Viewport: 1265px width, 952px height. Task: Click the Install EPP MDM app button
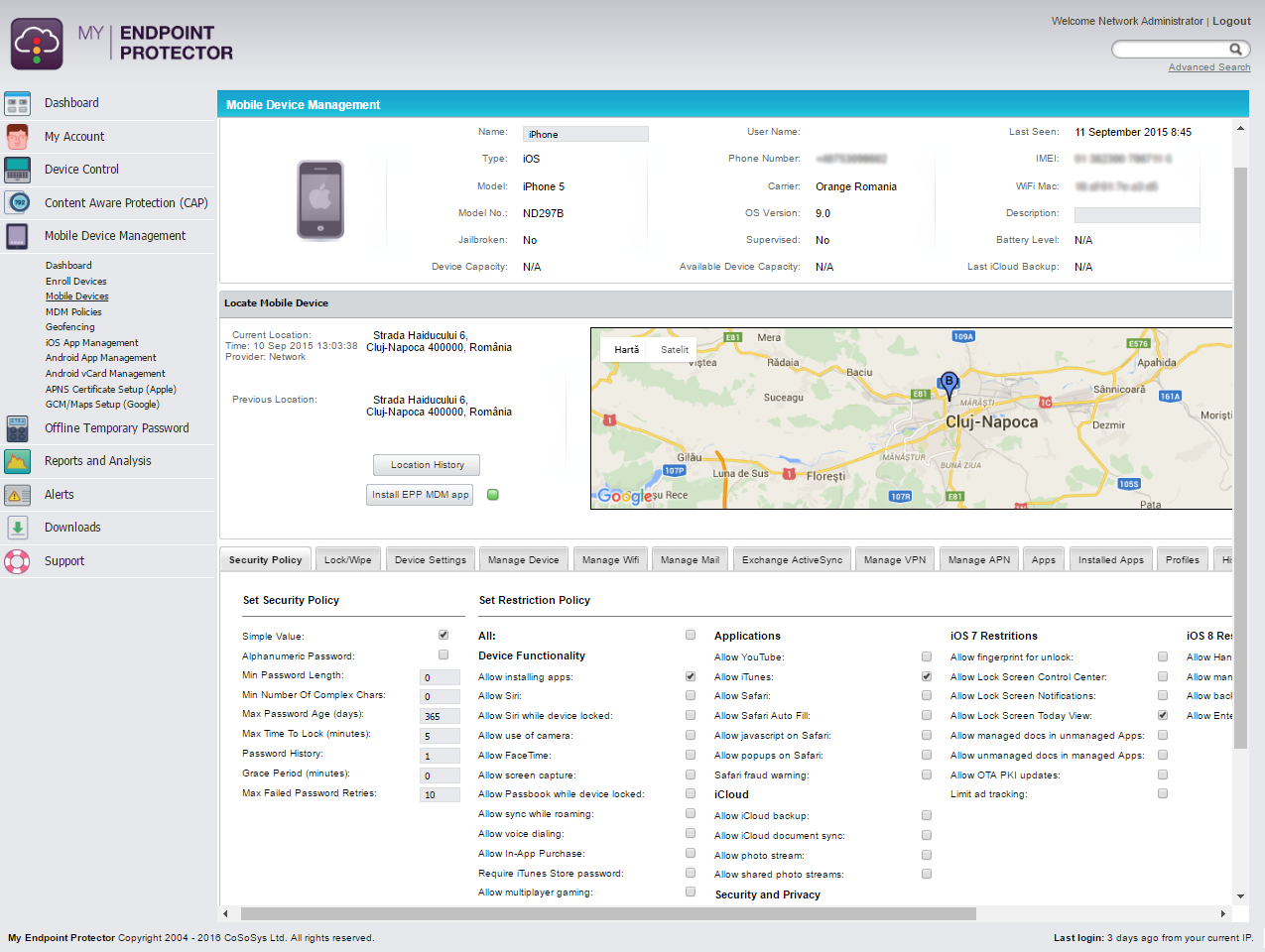point(420,495)
